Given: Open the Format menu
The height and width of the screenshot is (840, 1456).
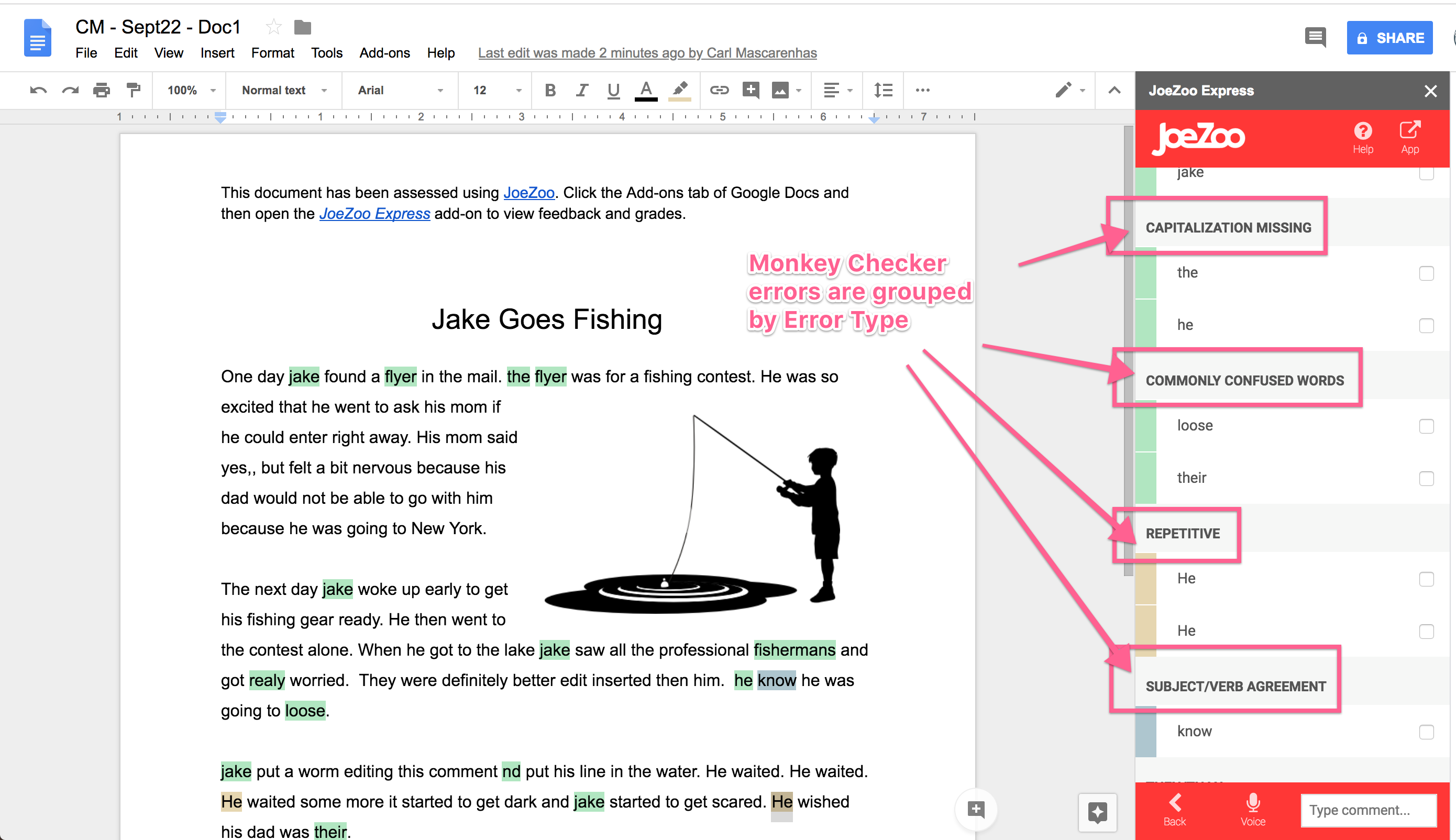Looking at the screenshot, I should (272, 53).
